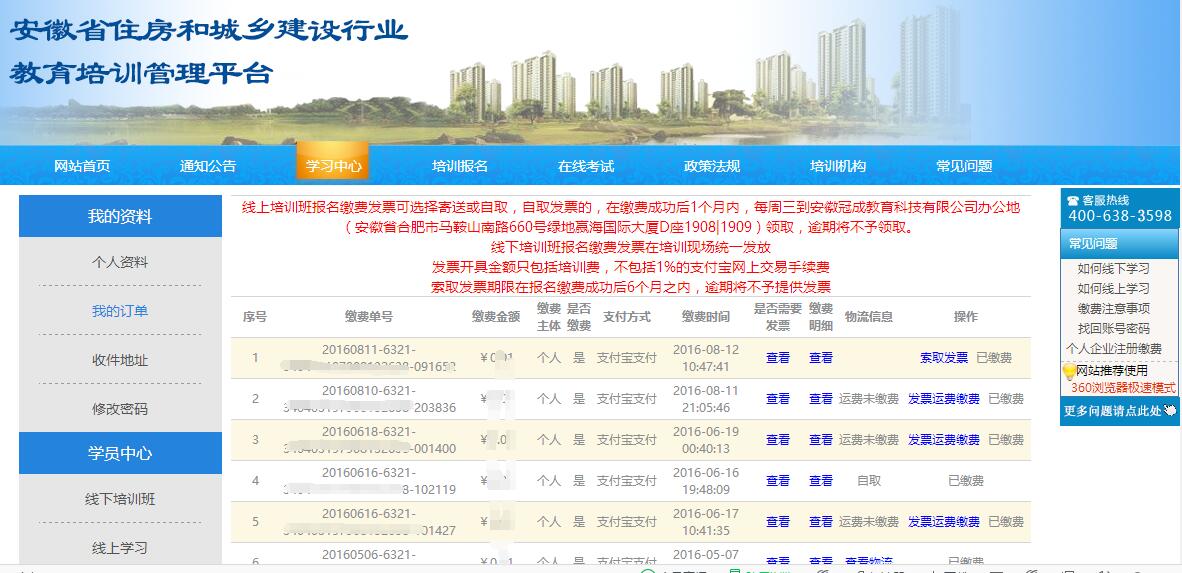Click 运费未缴费 in order row 5

[x=869, y=522]
